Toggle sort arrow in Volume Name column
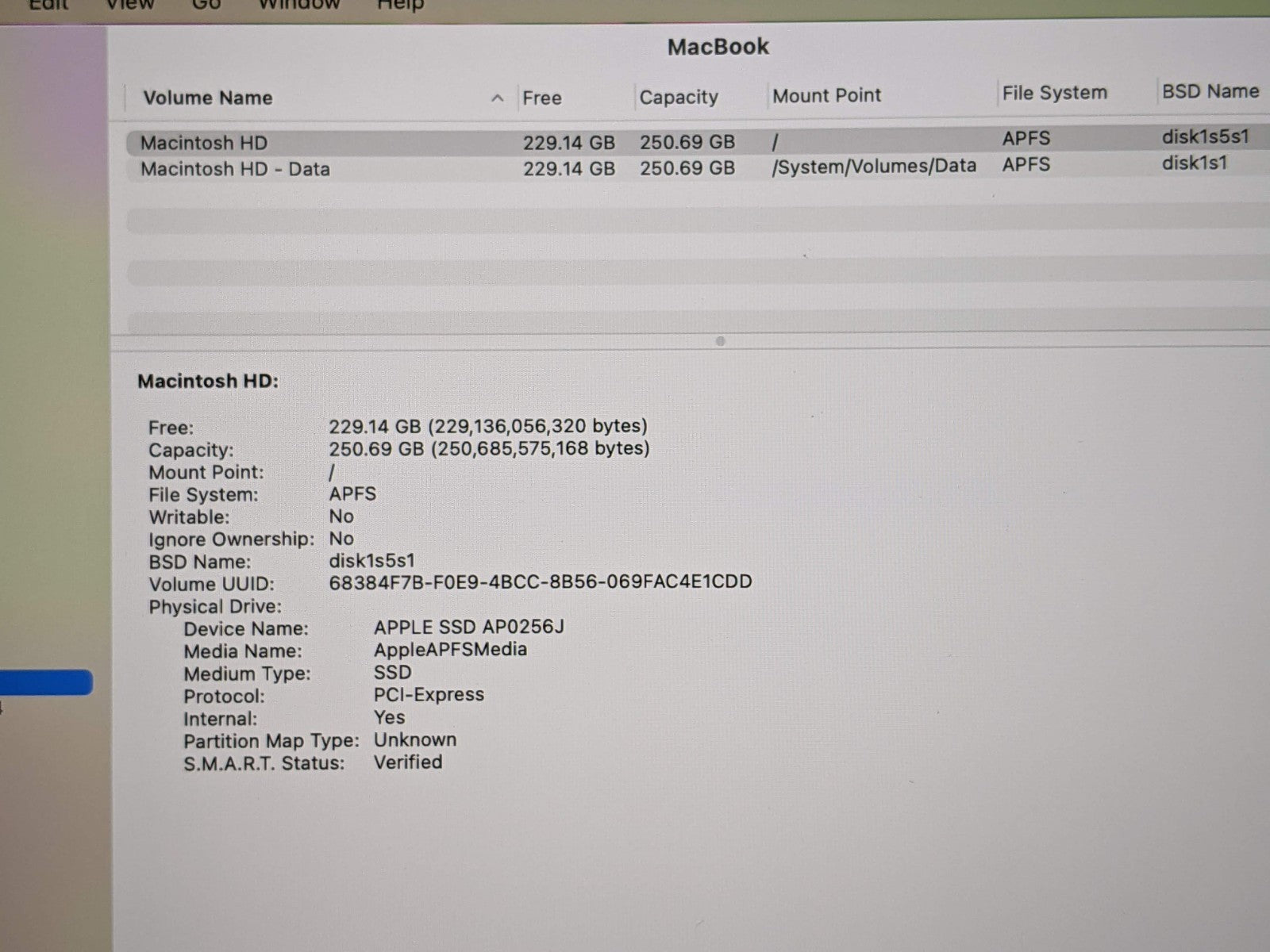Screen dimensions: 1270x952 [498, 98]
